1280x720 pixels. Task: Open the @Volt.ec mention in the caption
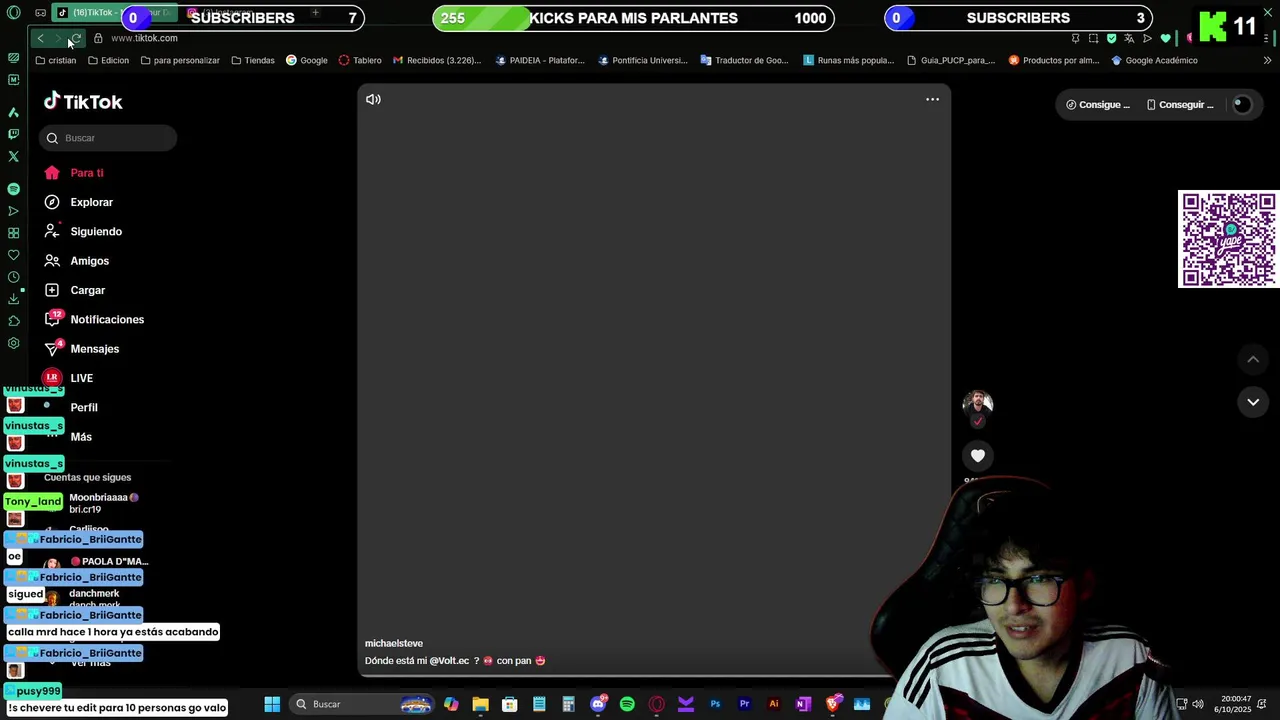[x=449, y=661]
